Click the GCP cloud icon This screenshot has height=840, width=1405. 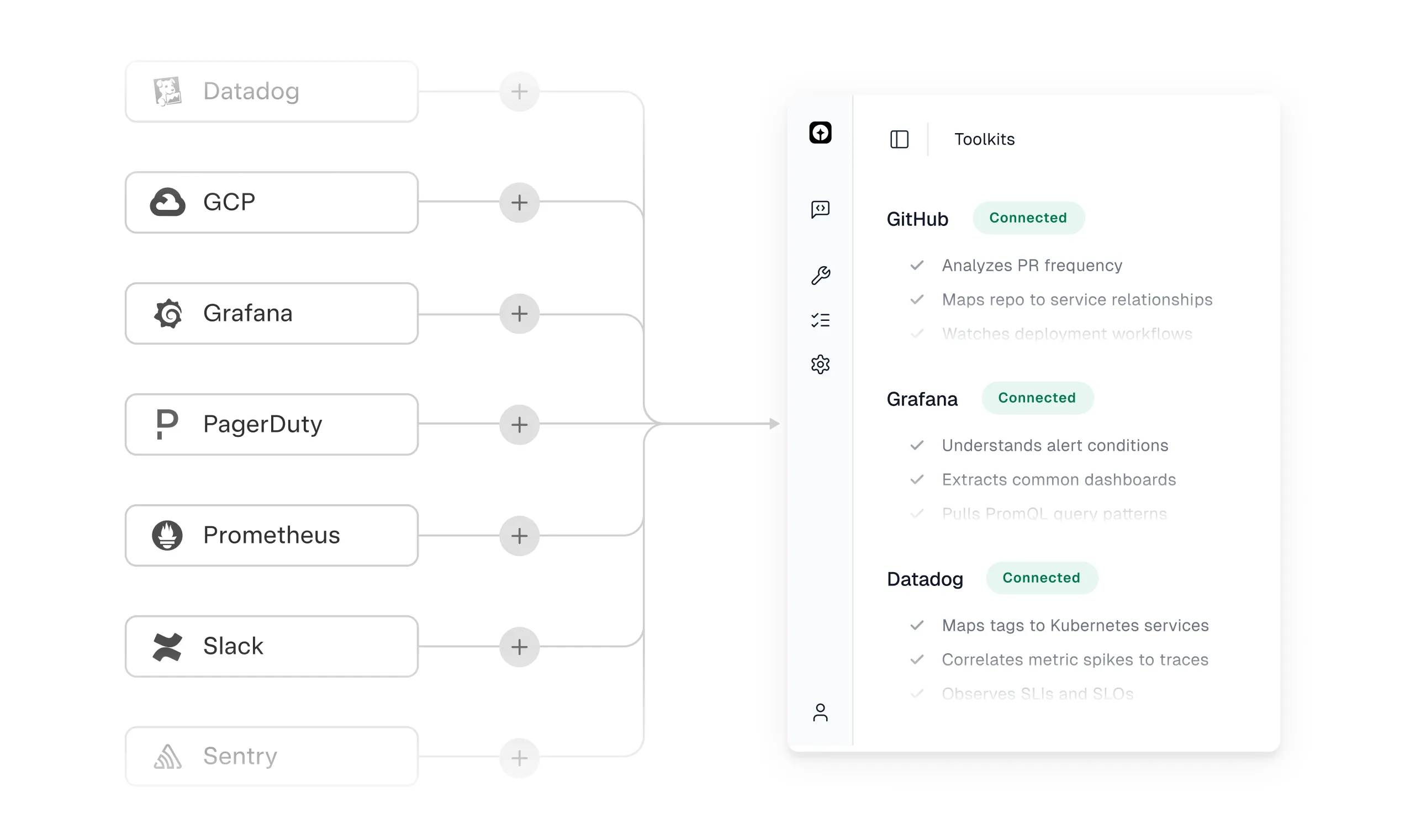[x=167, y=202]
